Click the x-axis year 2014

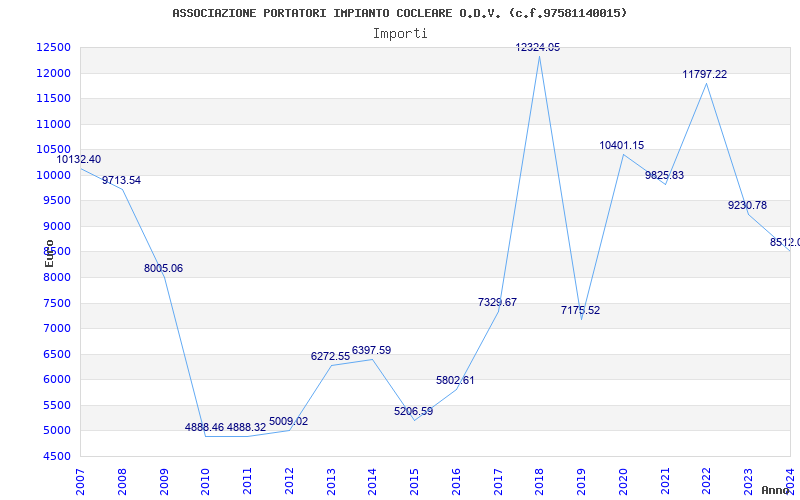[x=372, y=482]
